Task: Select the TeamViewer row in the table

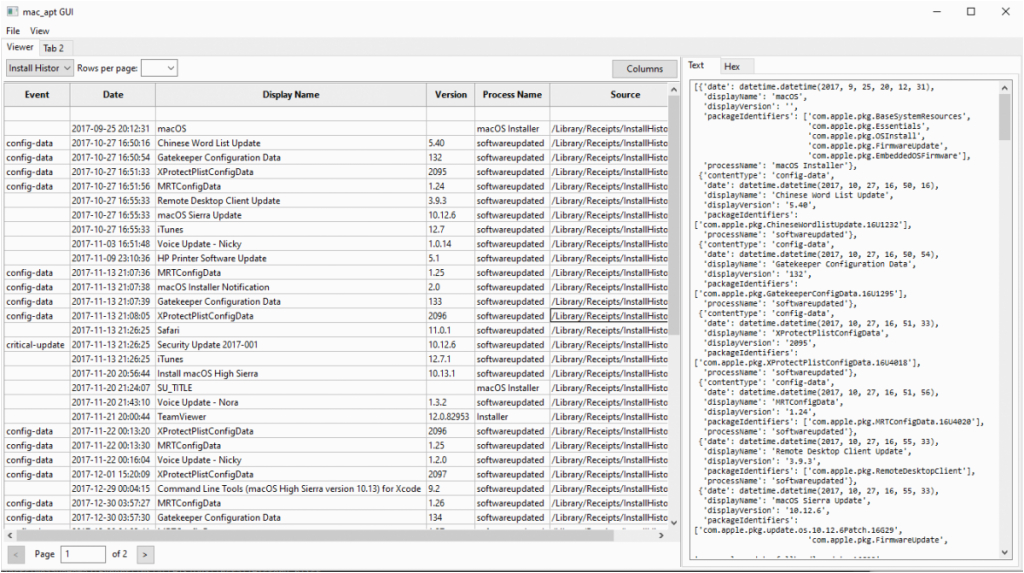Action: [x=181, y=417]
